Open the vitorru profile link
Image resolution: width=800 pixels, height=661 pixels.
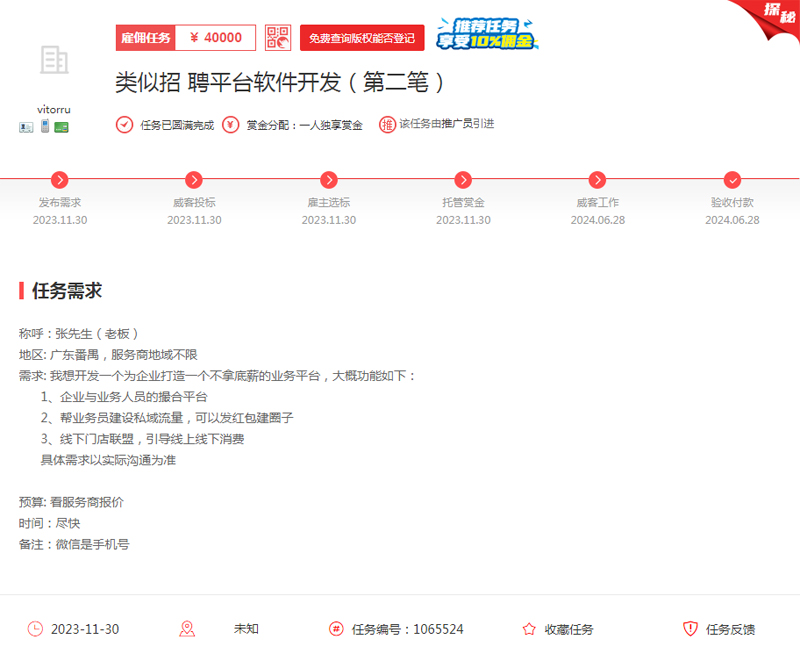coord(56,108)
